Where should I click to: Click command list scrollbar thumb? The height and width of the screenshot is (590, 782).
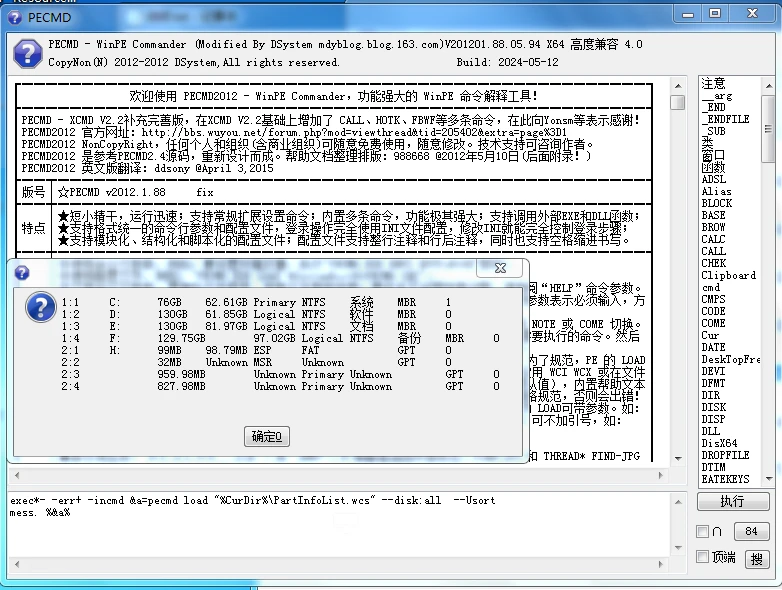point(769,129)
